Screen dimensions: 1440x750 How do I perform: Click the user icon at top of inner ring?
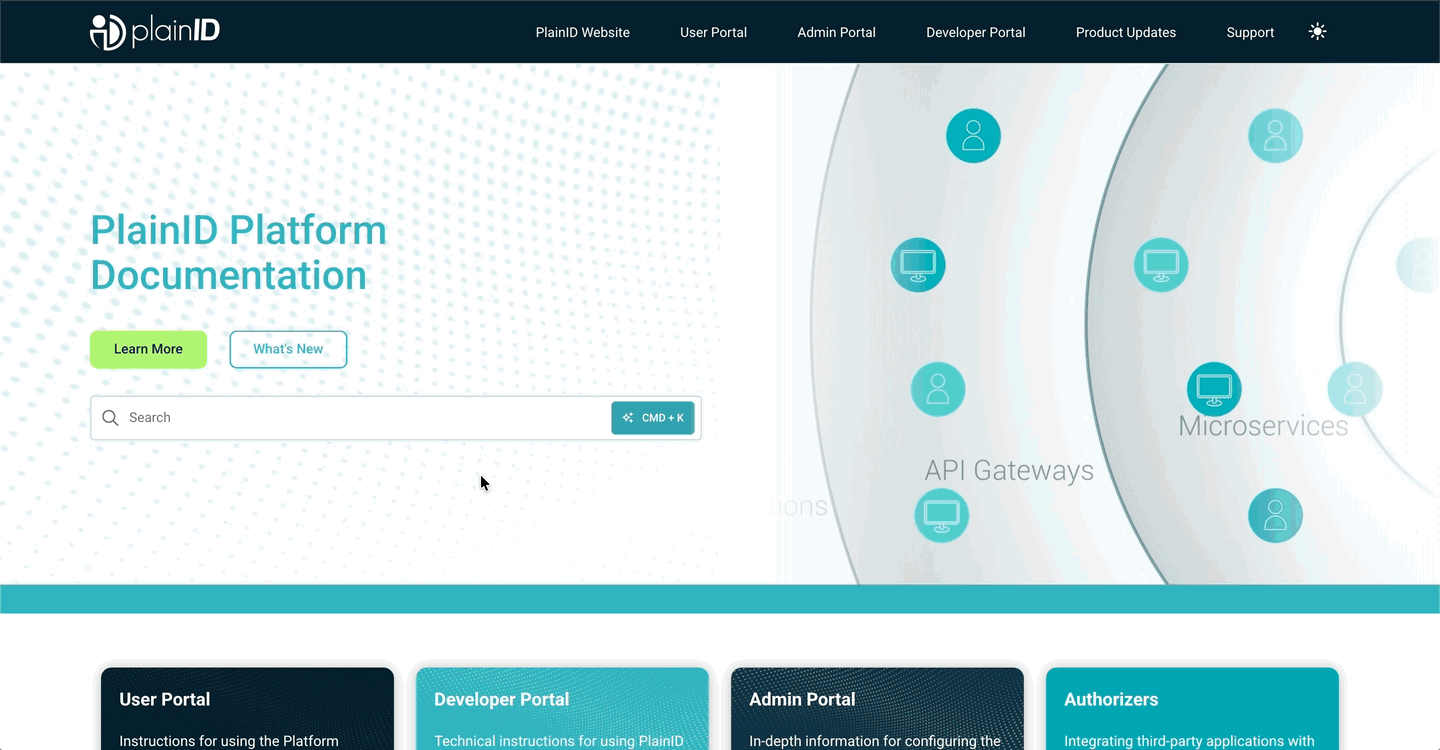tap(973, 136)
